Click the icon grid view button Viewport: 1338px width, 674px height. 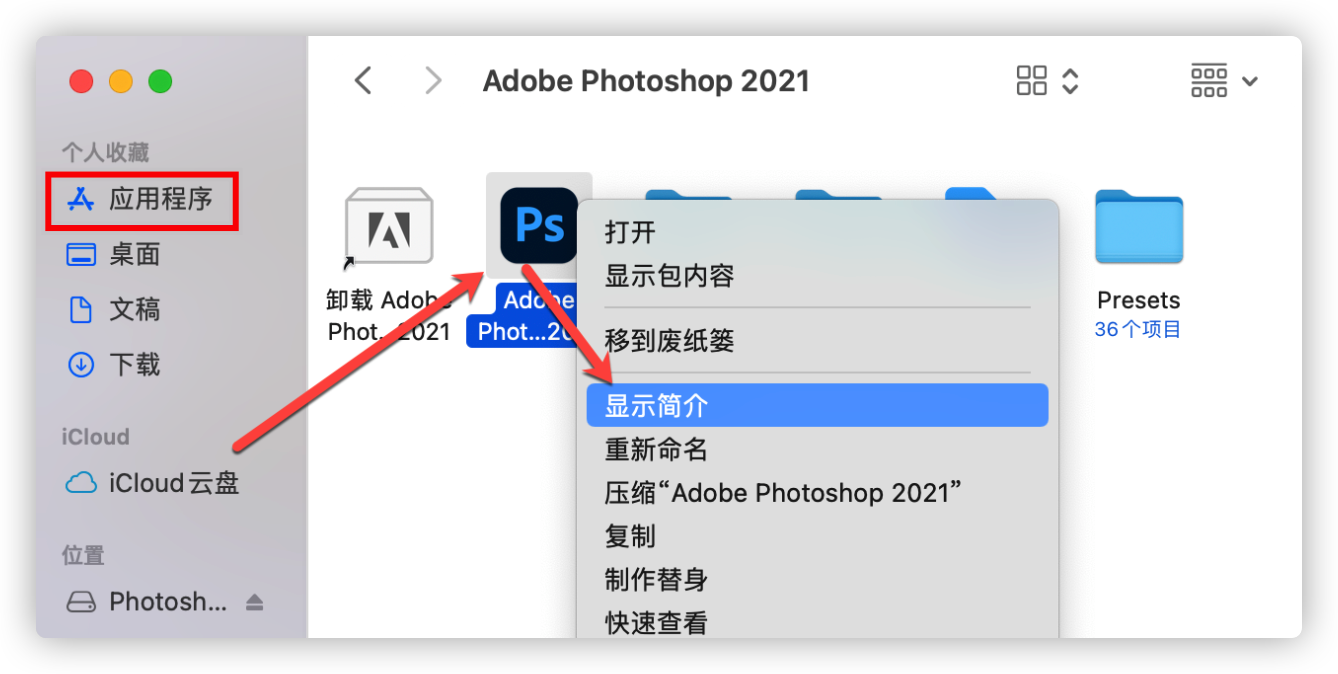pyautogui.click(x=1032, y=80)
